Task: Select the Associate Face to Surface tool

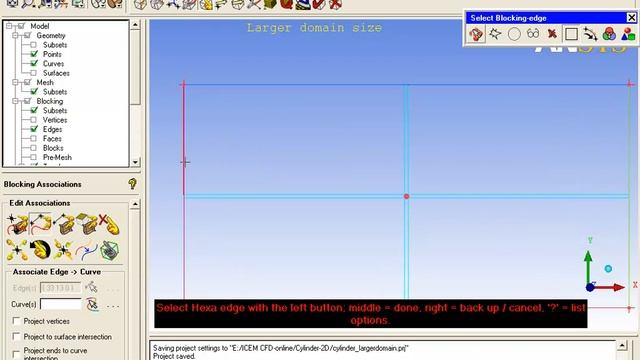Action: tap(87, 224)
